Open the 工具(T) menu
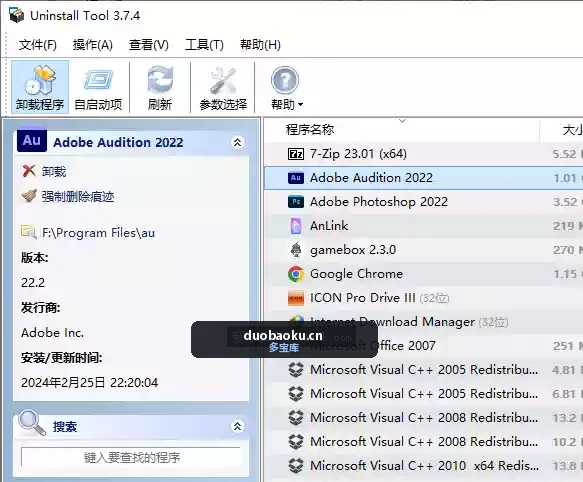This screenshot has height=482, width=583. point(204,45)
